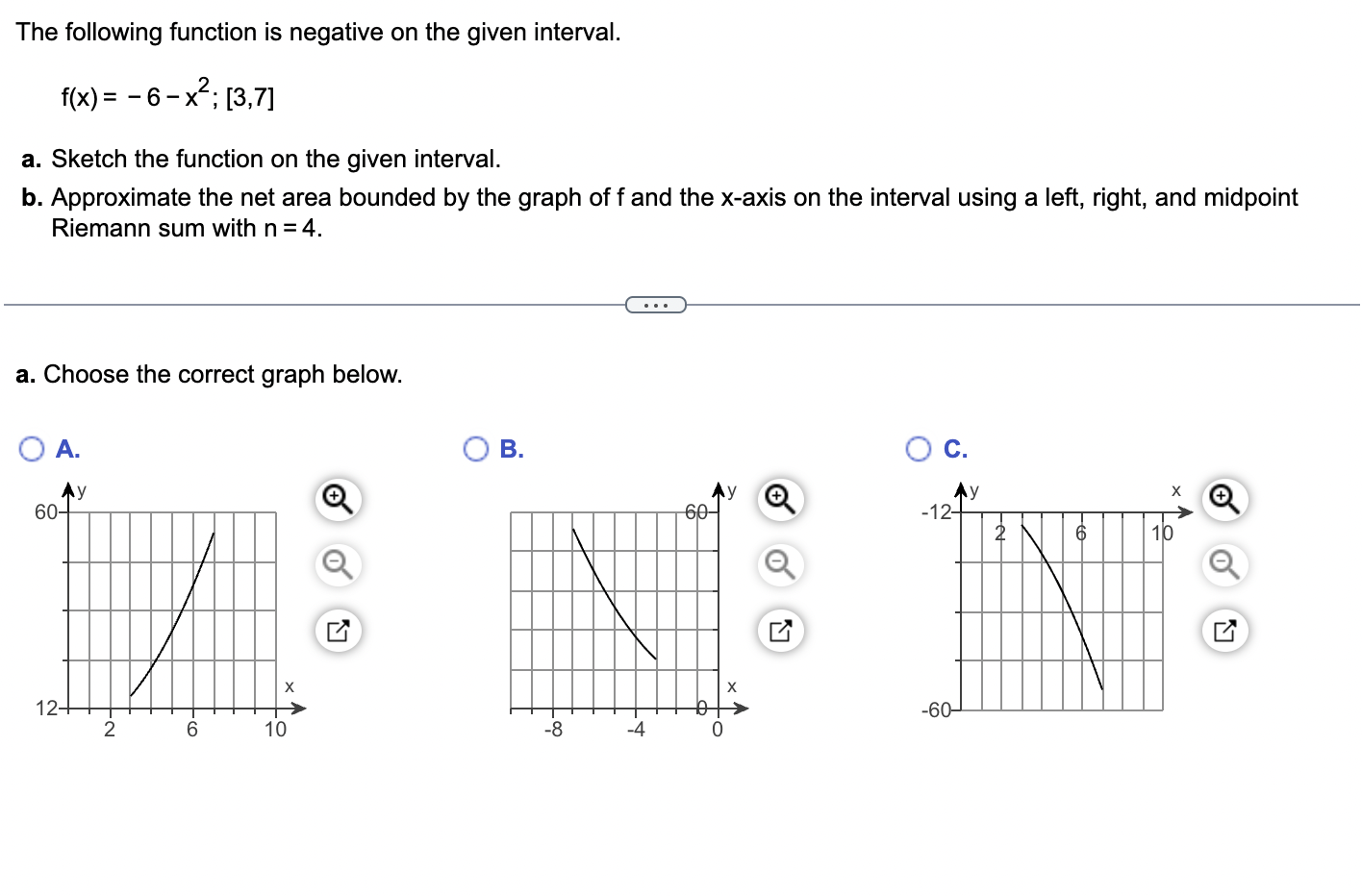Zoom in on graph A using its magnifier icon

(337, 499)
